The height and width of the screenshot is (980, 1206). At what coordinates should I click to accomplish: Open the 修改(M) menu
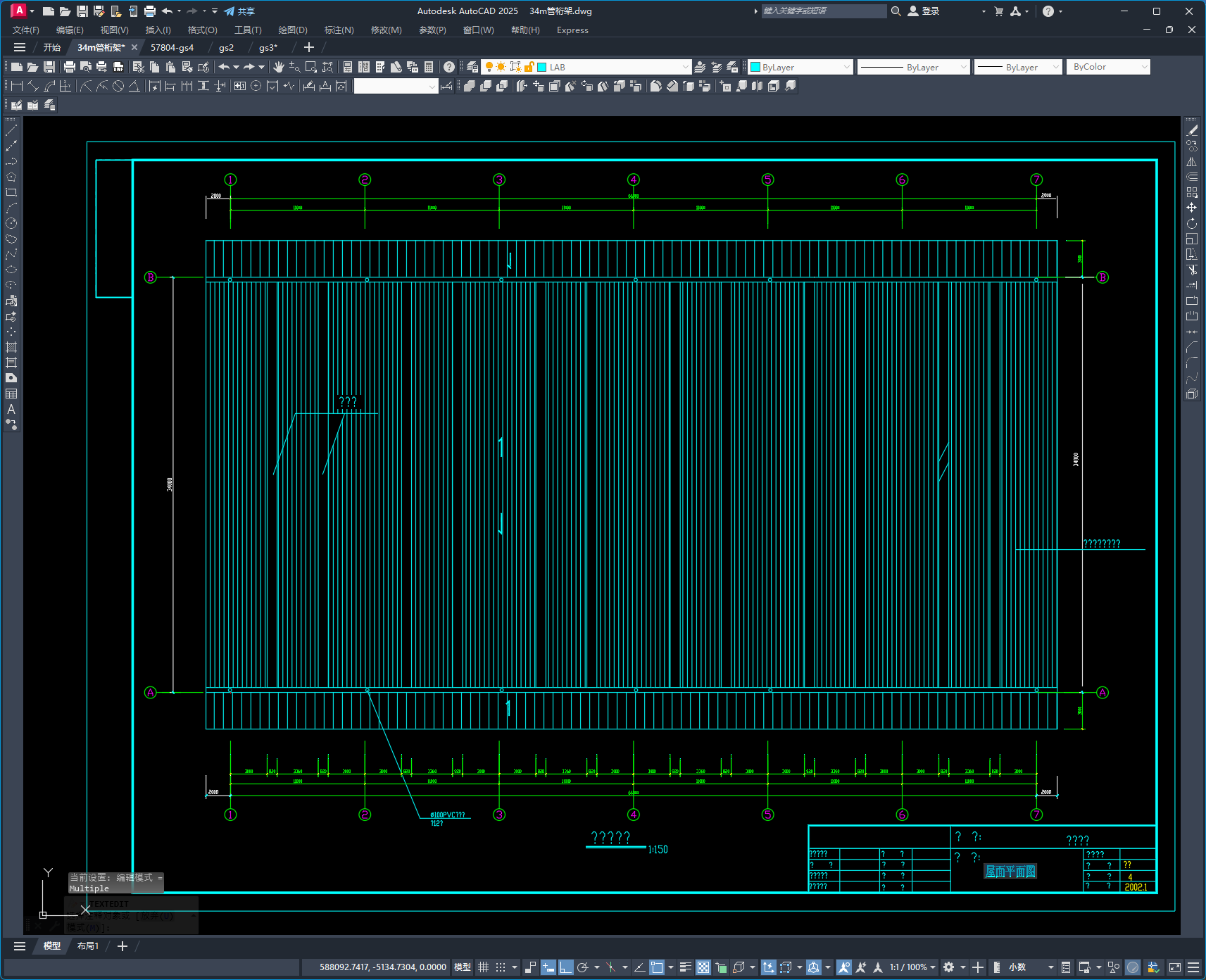coord(387,30)
